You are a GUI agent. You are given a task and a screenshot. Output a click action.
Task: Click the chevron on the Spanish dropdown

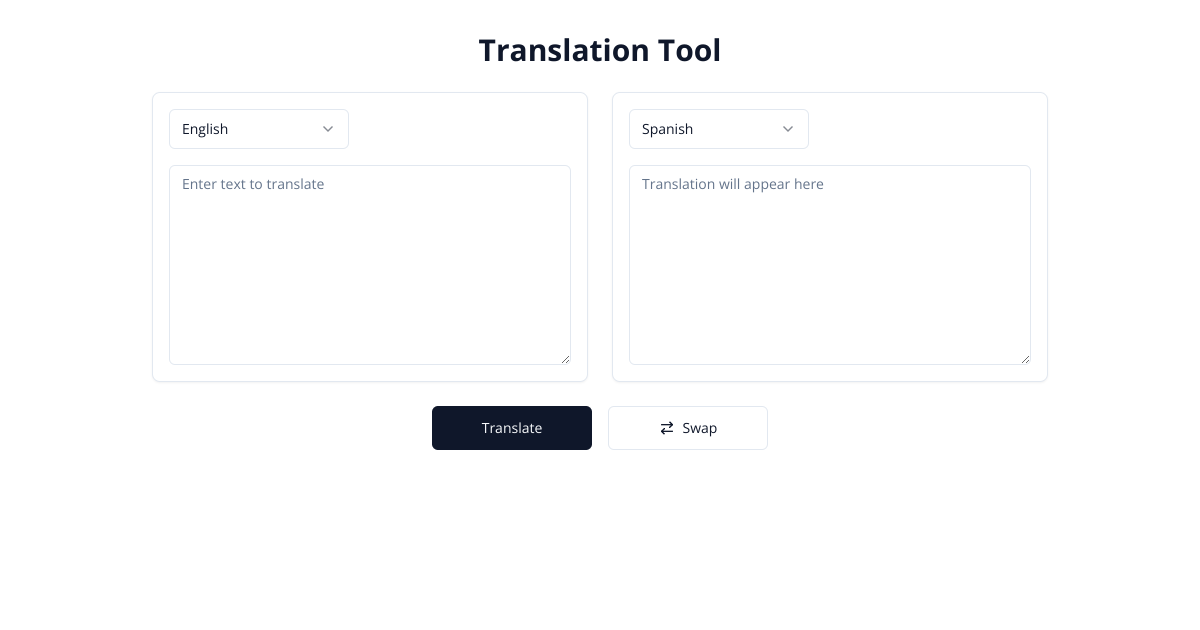[x=788, y=129]
